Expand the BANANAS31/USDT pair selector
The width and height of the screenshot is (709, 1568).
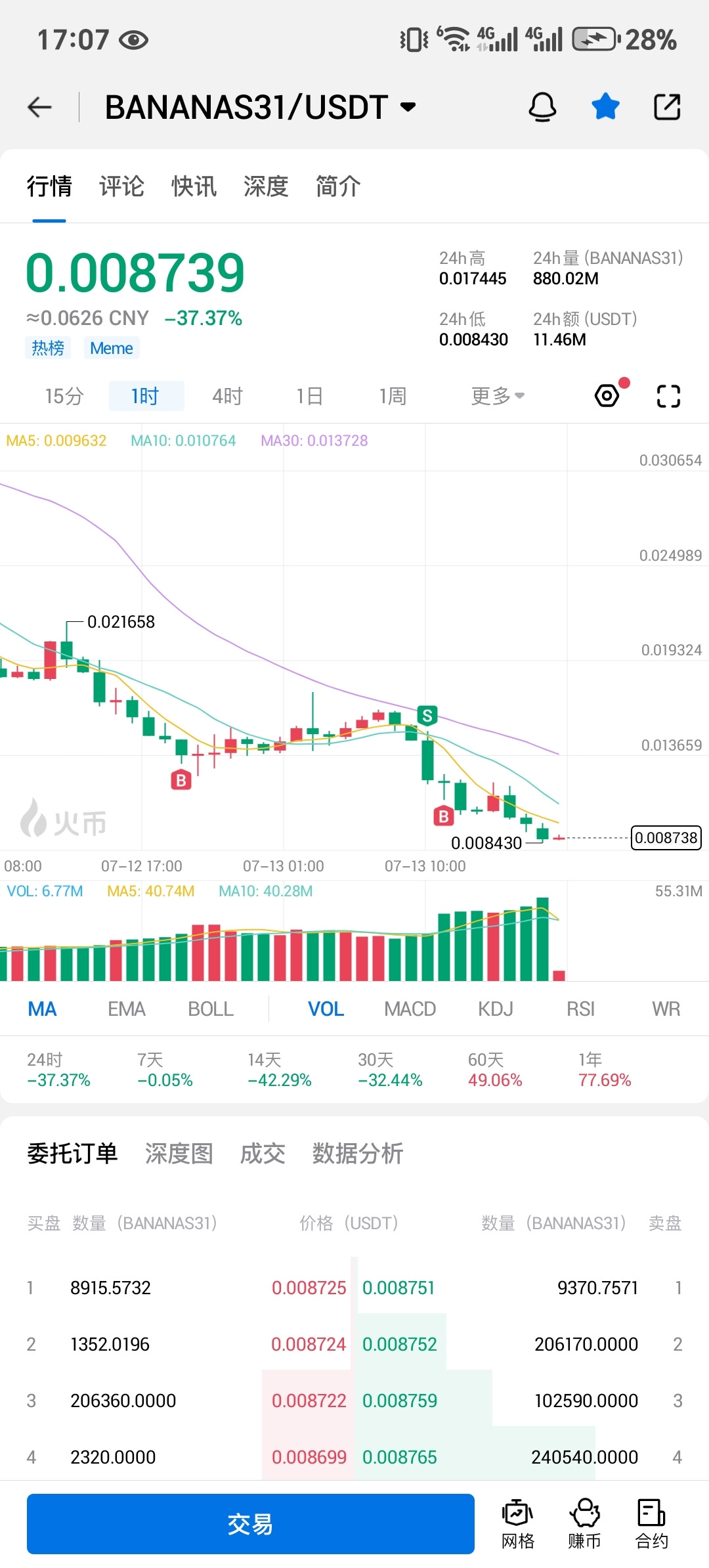click(x=408, y=107)
